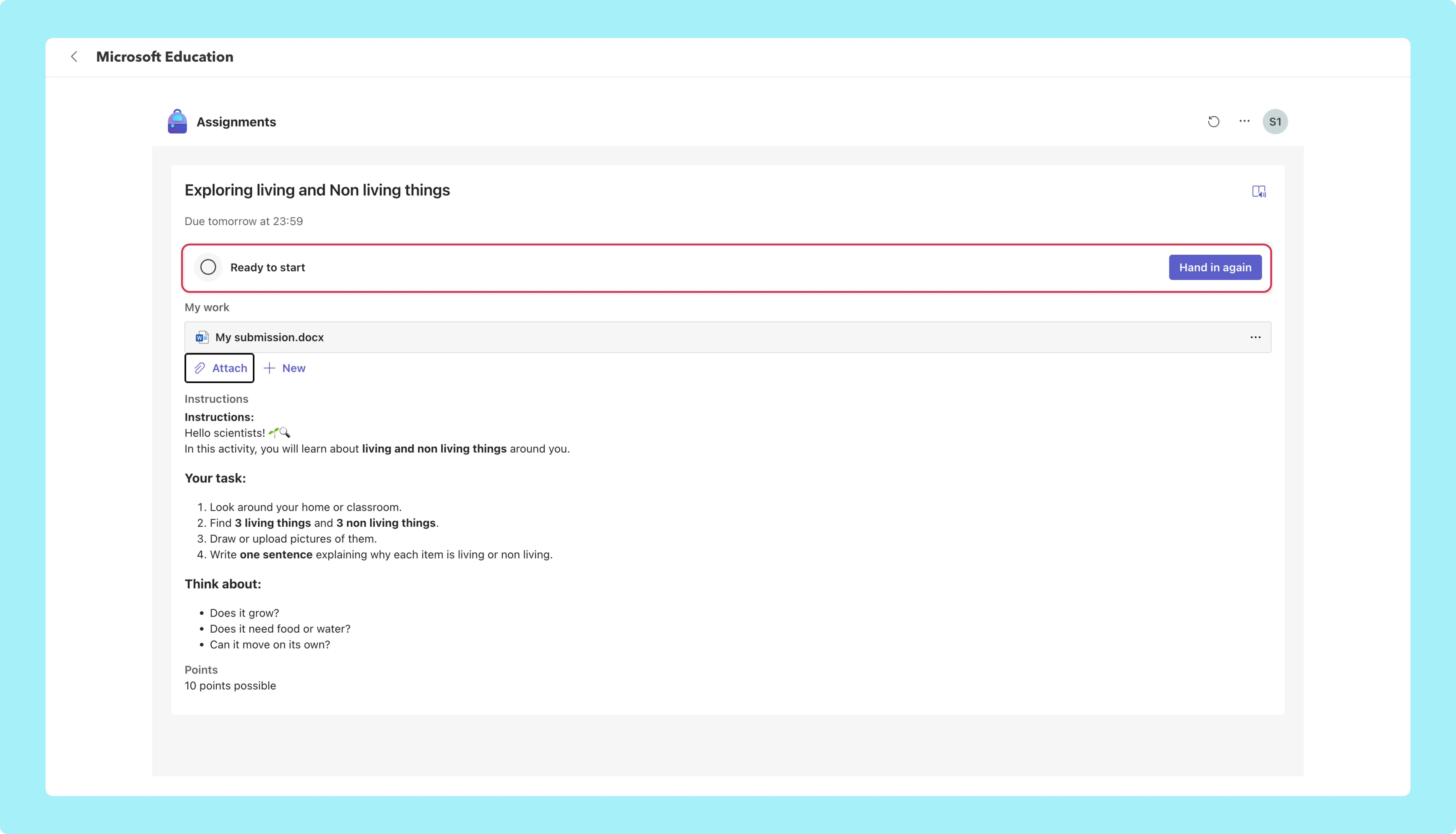The image size is (1456, 834).
Task: Open the Assignments more options ellipsis
Action: [x=1244, y=122]
